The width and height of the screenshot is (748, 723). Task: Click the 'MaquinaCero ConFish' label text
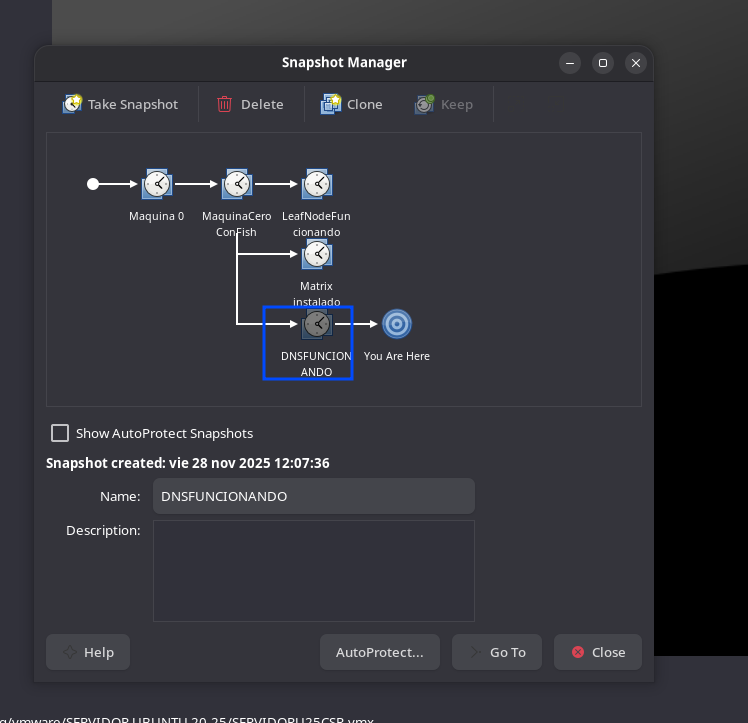pos(237,224)
